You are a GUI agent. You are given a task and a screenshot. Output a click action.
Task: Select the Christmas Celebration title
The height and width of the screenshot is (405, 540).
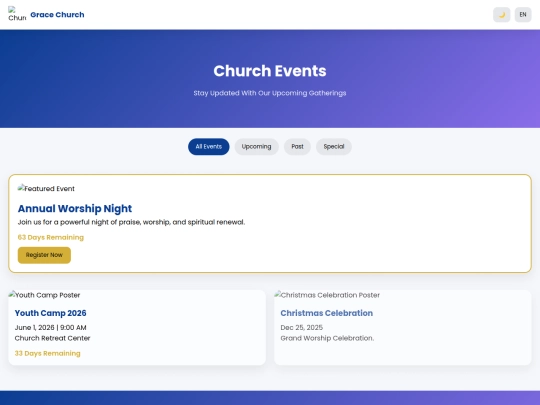(x=326, y=313)
